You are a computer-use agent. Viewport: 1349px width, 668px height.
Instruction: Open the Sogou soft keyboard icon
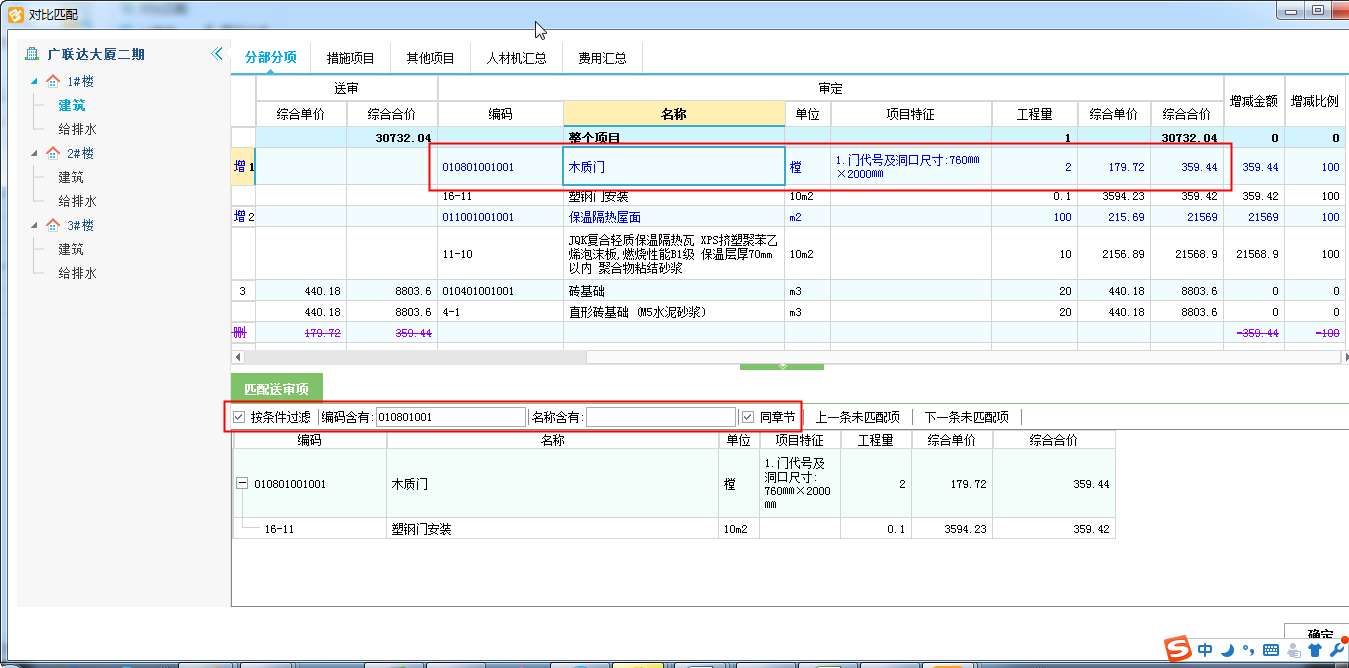click(1271, 650)
